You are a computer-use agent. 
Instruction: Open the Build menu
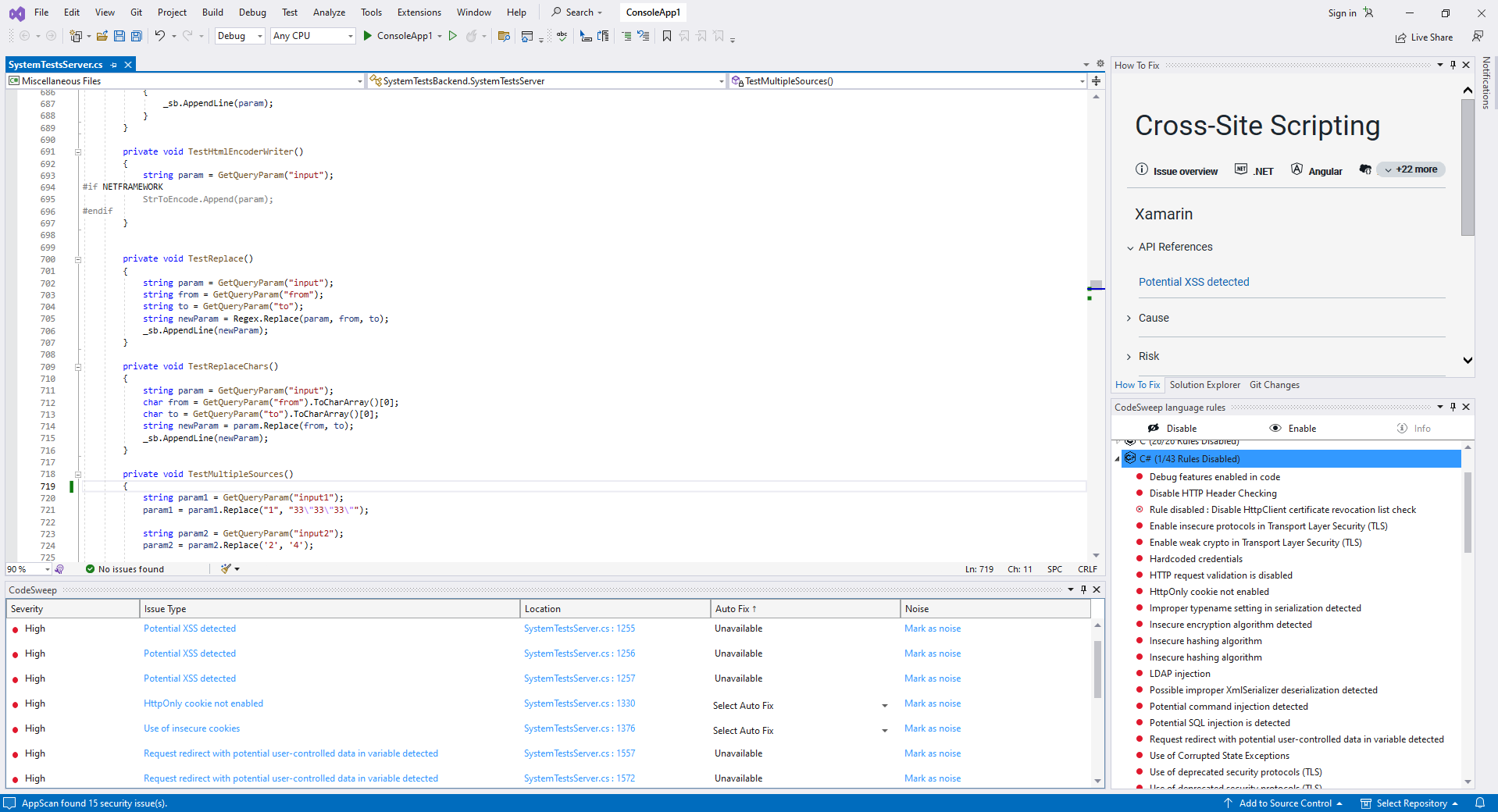click(x=212, y=12)
